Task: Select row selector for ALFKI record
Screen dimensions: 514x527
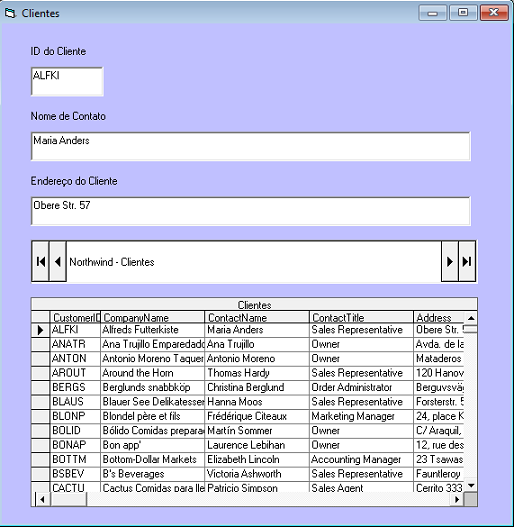Action: coord(40,330)
